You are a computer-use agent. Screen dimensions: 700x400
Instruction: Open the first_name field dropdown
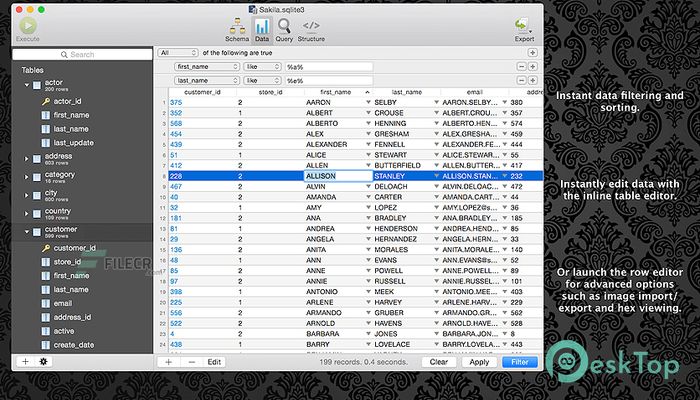(207, 67)
